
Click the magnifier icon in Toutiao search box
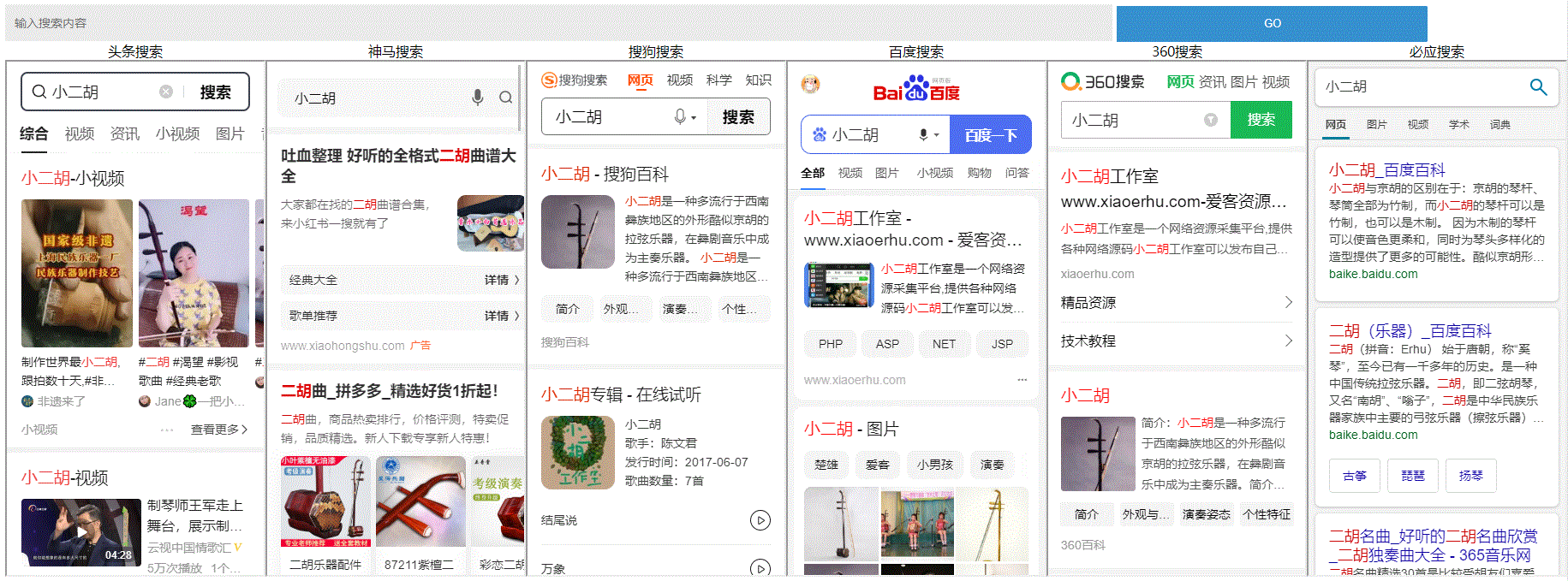(39, 92)
